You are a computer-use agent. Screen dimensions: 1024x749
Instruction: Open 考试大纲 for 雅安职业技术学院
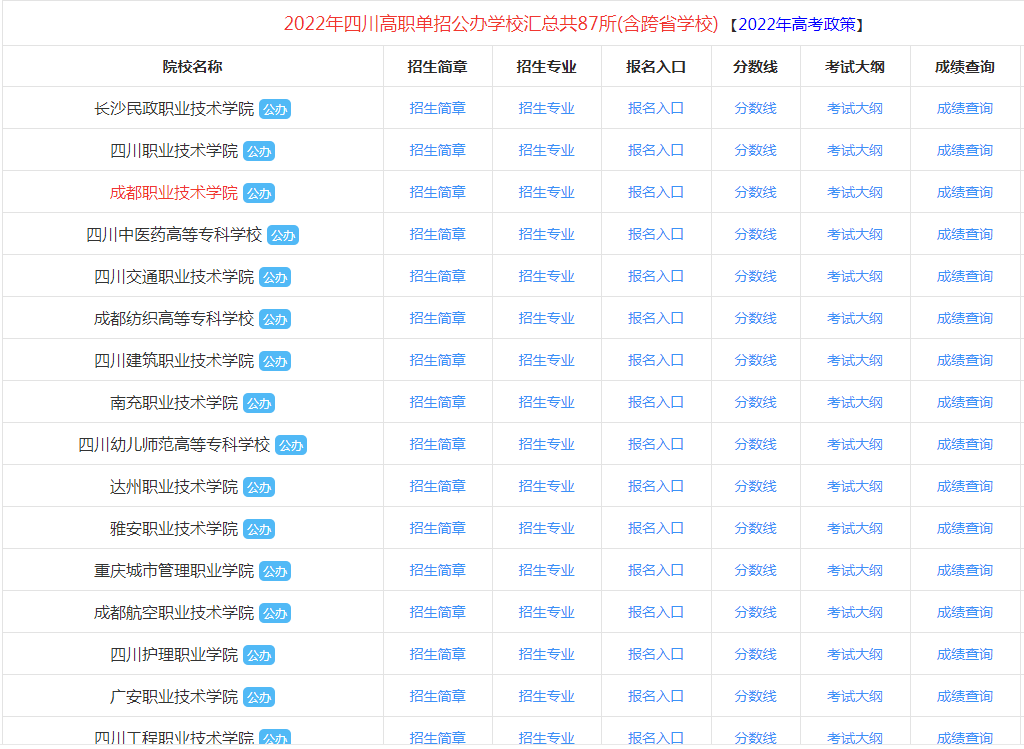855,528
